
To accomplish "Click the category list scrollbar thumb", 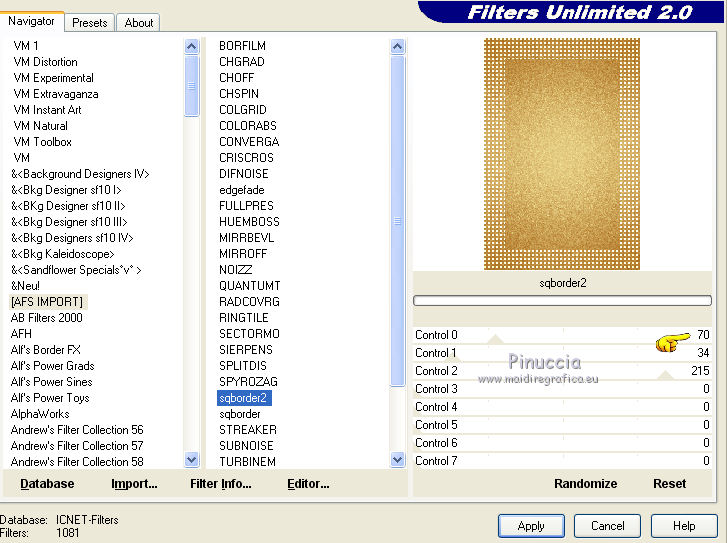I will tap(191, 86).
